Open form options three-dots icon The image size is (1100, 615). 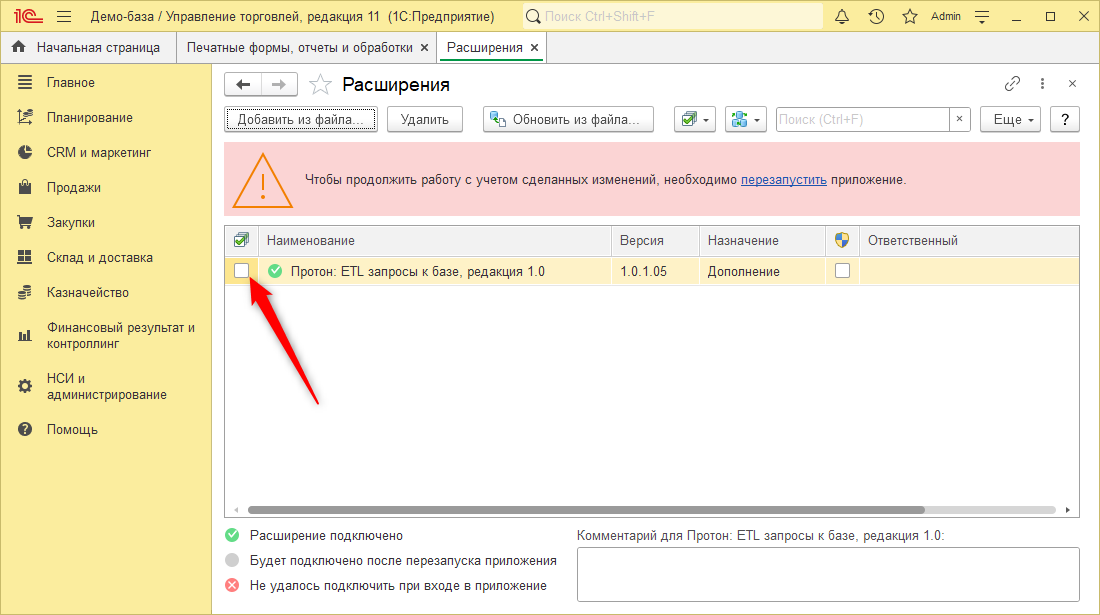[x=1042, y=84]
